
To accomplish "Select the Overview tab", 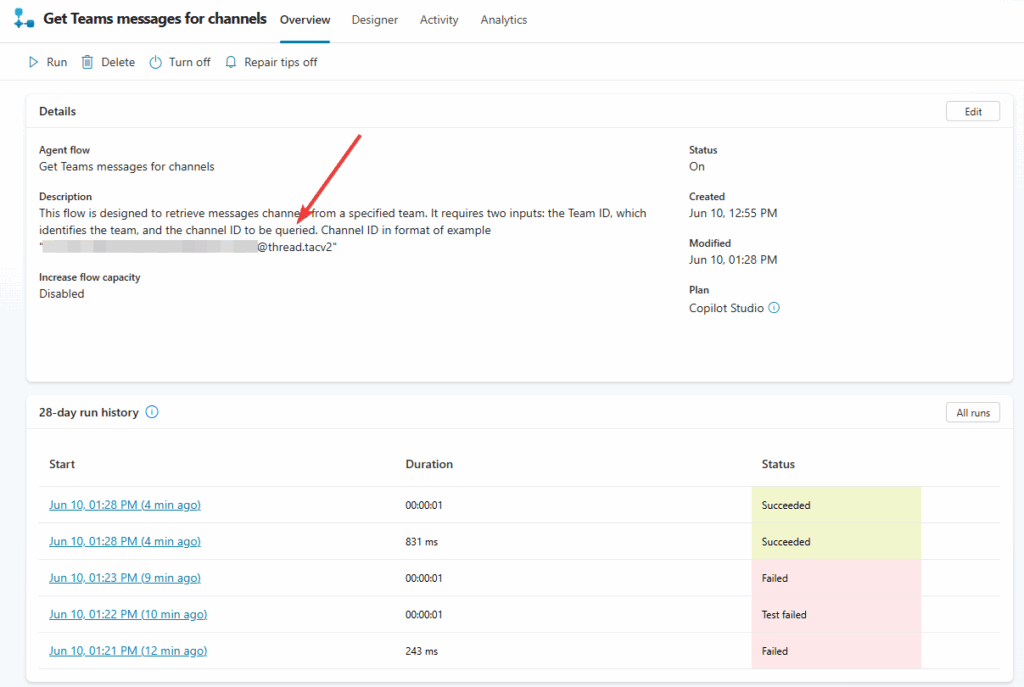I will (305, 20).
